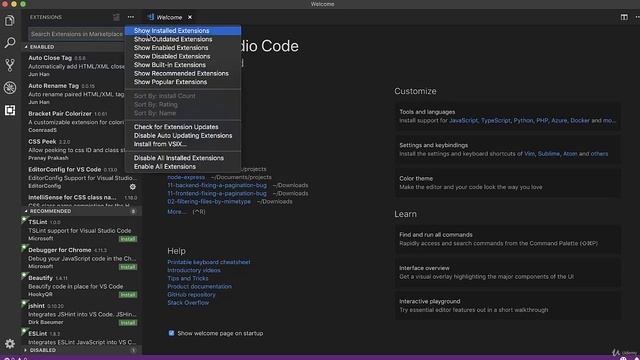The image size is (640, 360).
Task: Open Printable keyboard cheatsheet link
Action: pos(209,262)
